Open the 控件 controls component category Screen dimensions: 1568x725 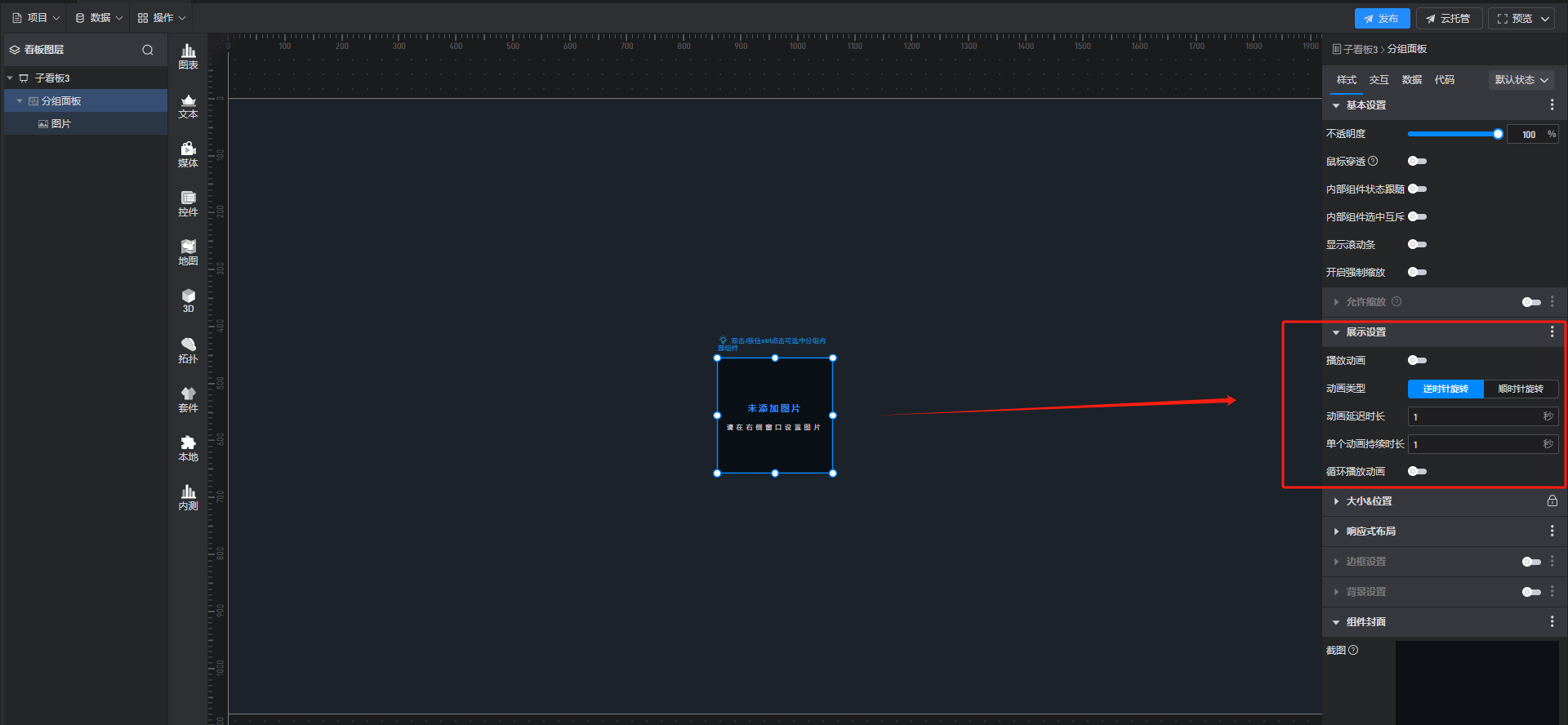point(188,203)
